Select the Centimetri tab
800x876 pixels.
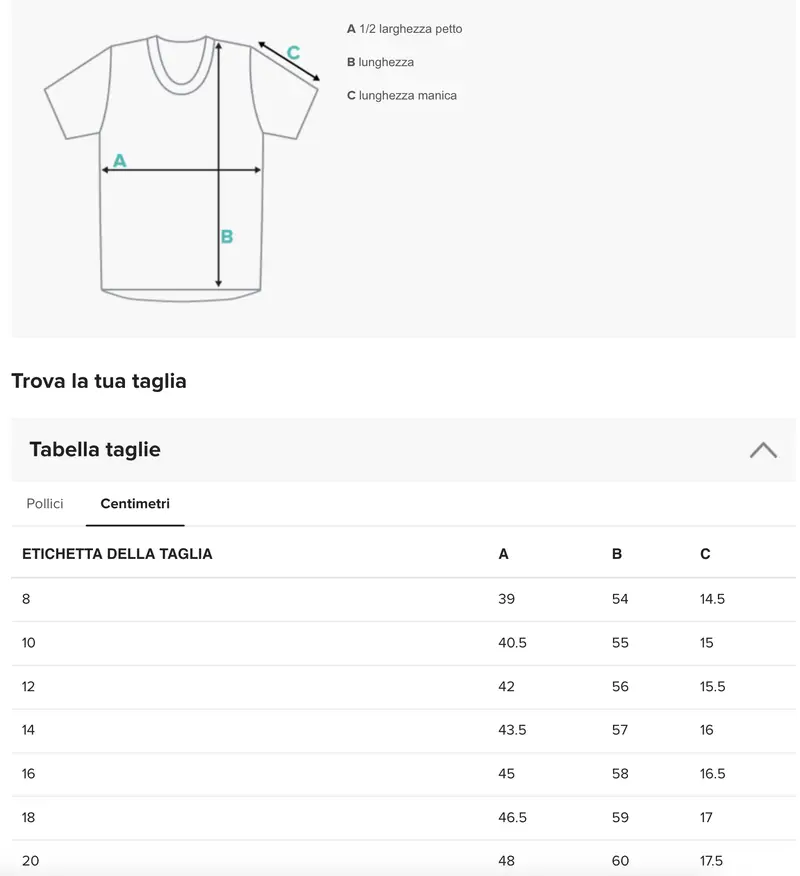point(135,504)
